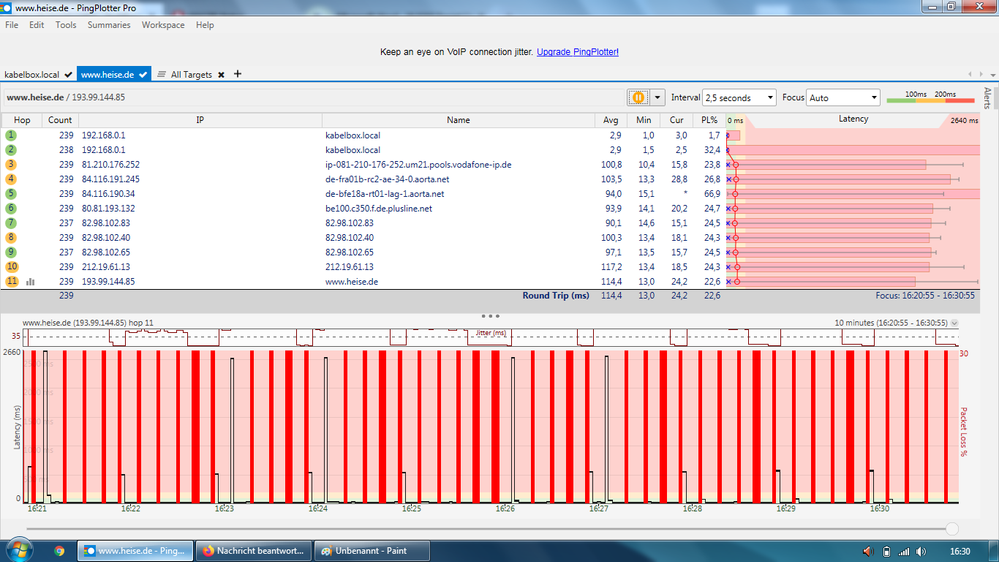Click the Focus: 16:20:55 - 16:30:55 label
Image resolution: width=999 pixels, height=562 pixels.
click(x=925, y=296)
